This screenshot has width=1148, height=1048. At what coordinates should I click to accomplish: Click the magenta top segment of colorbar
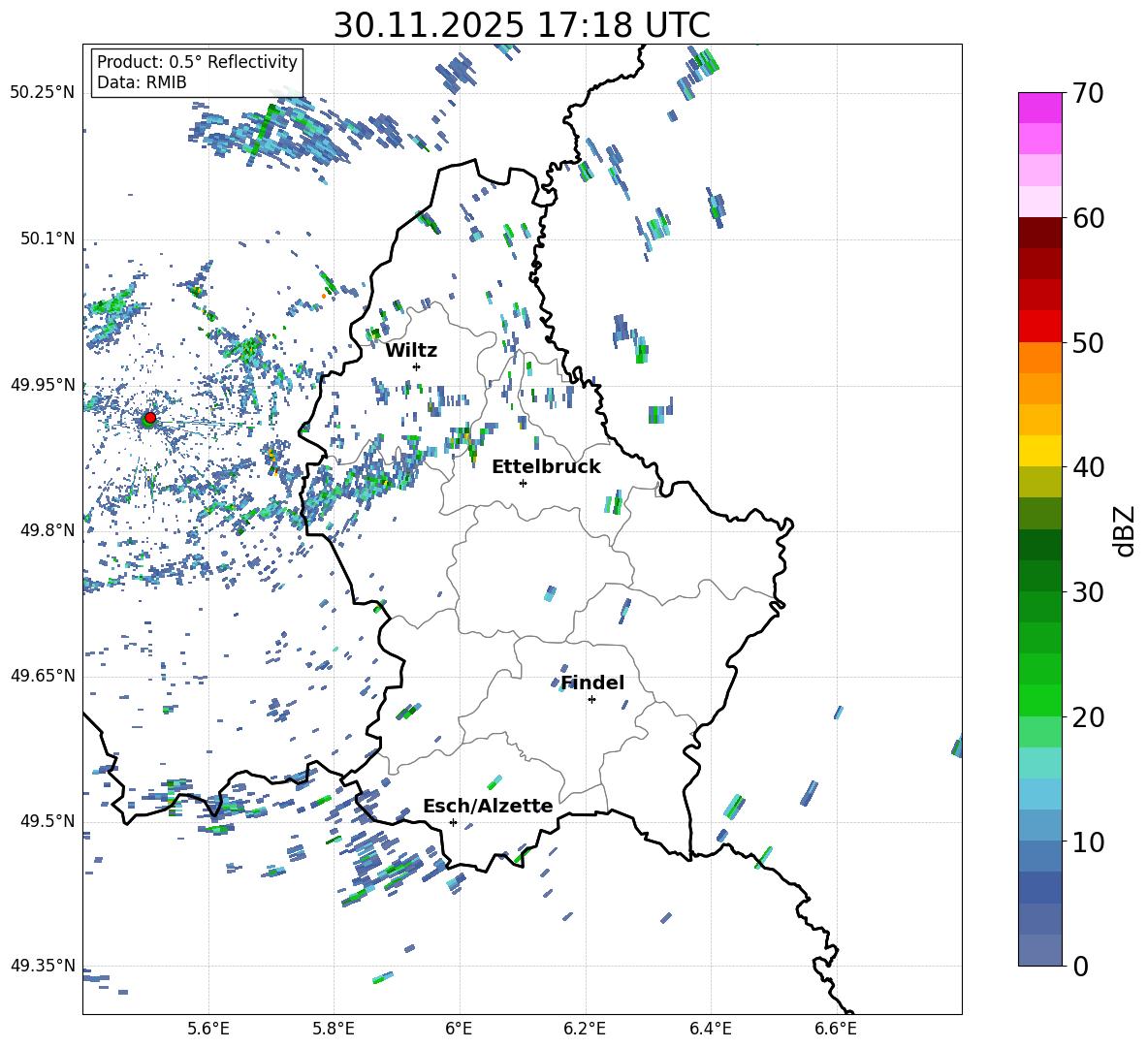pyautogui.click(x=1040, y=108)
